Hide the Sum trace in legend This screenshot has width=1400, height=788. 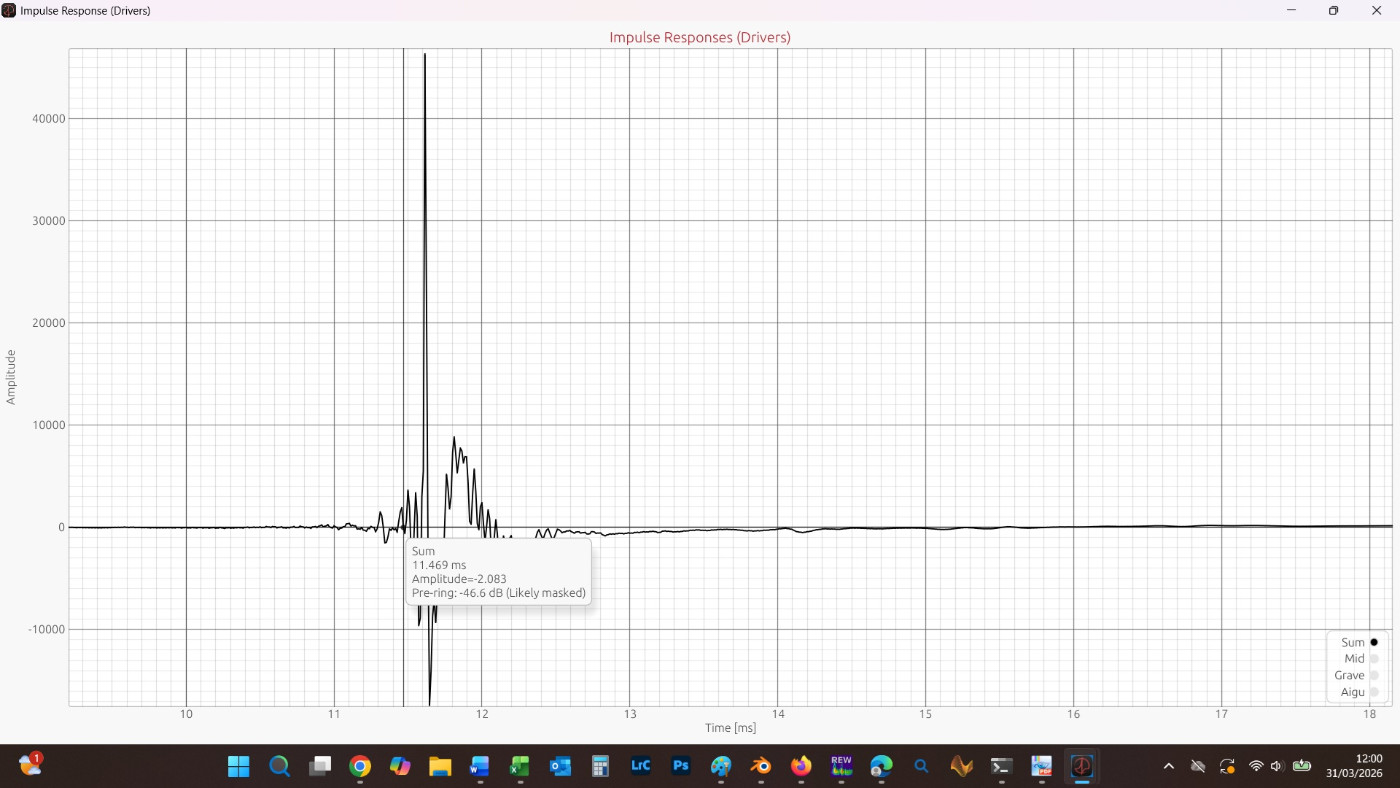[1373, 642]
